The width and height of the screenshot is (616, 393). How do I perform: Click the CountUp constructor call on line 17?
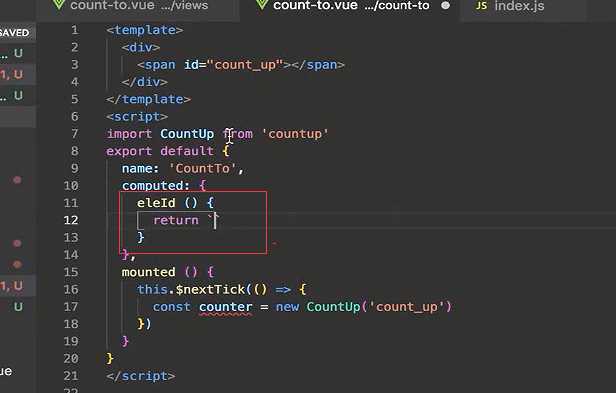tap(334, 307)
